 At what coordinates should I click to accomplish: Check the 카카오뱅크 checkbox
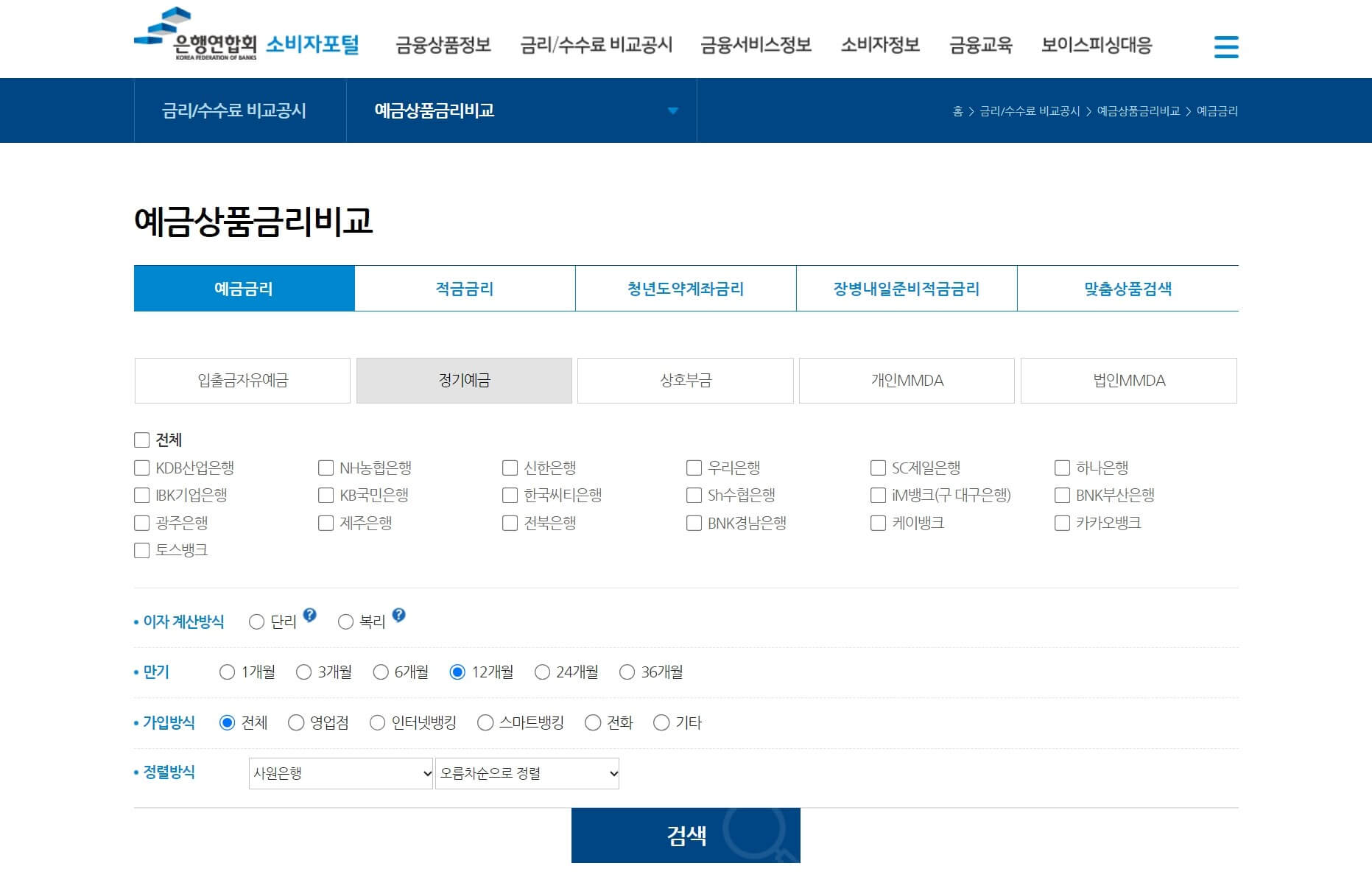click(x=1061, y=523)
